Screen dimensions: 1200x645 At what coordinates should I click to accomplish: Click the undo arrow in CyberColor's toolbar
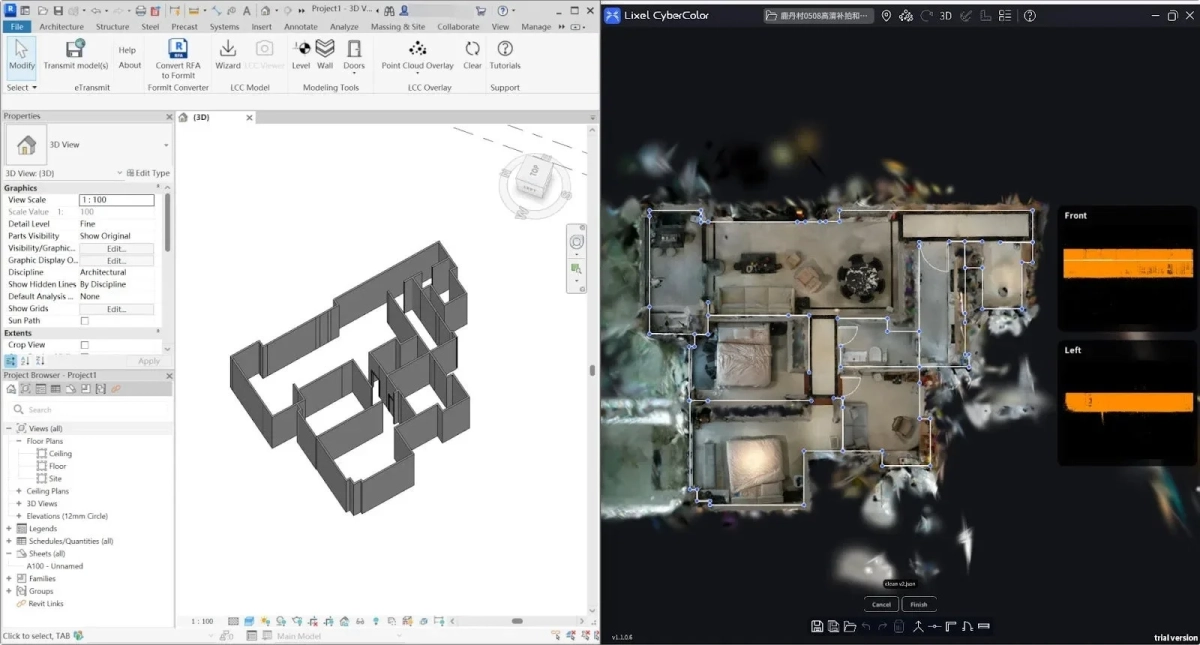pyautogui.click(x=866, y=626)
